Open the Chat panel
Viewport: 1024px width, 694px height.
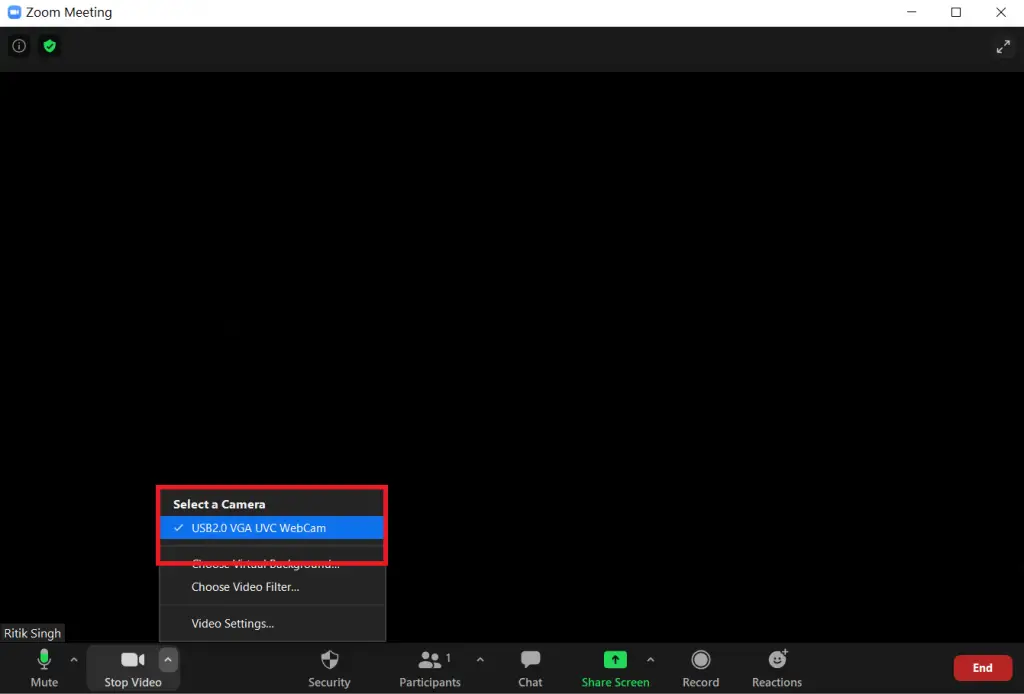click(529, 668)
